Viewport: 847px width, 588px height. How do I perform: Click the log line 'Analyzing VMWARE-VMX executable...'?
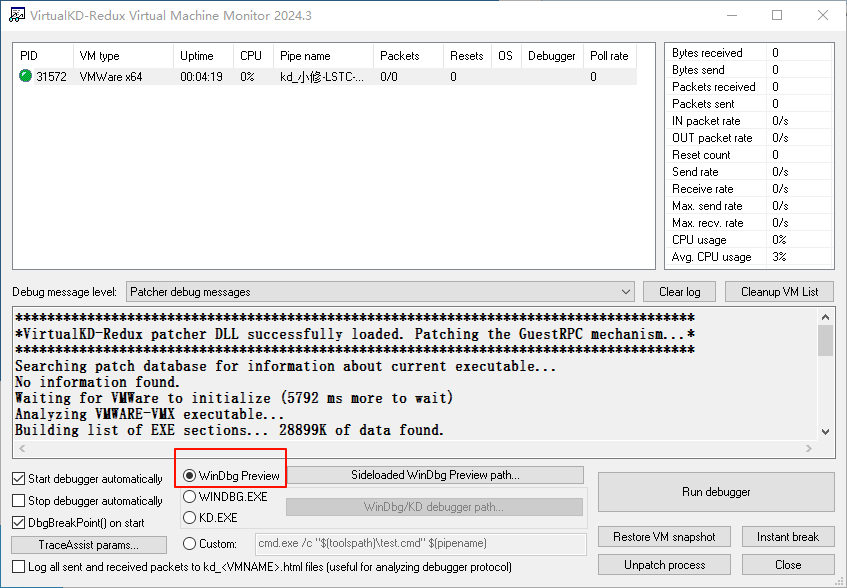[150, 414]
